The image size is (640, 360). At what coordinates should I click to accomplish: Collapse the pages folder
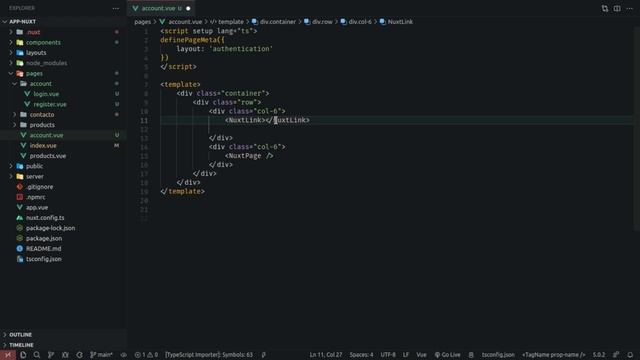coord(11,73)
